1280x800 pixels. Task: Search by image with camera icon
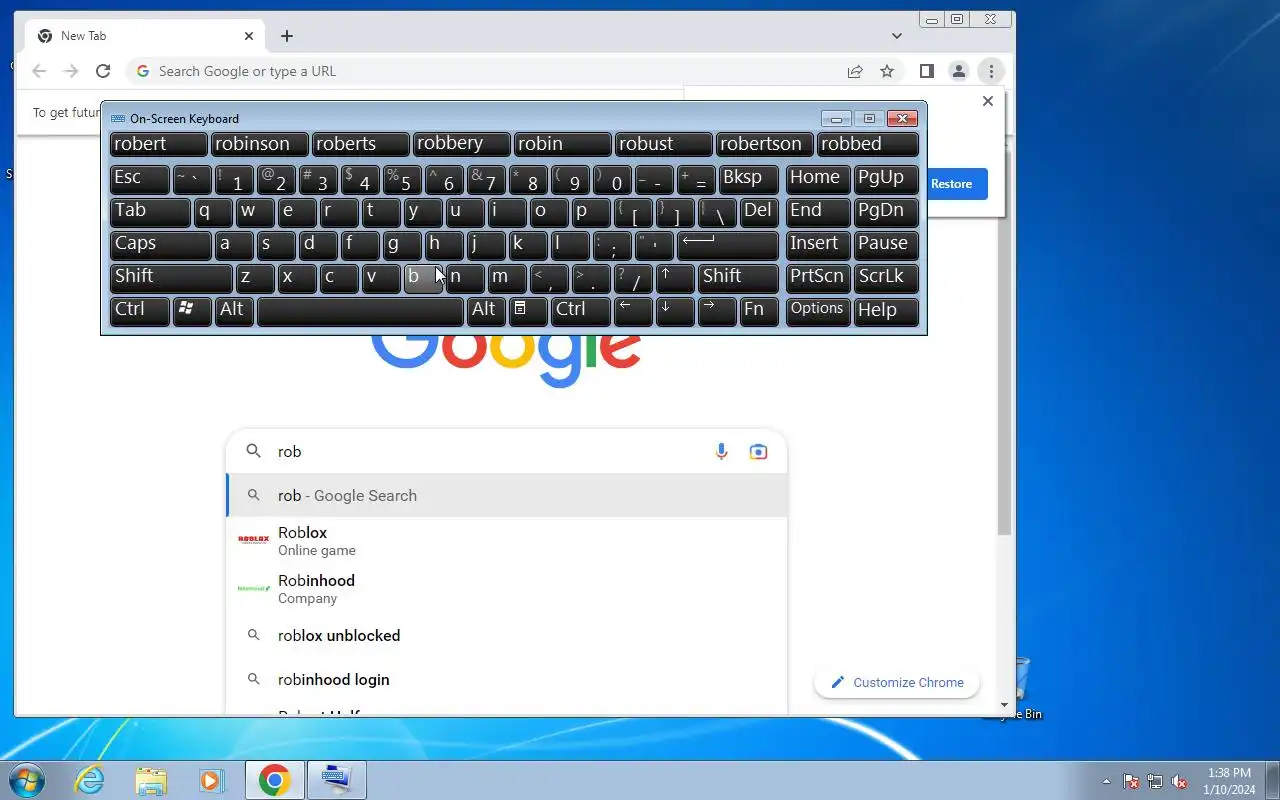click(758, 452)
